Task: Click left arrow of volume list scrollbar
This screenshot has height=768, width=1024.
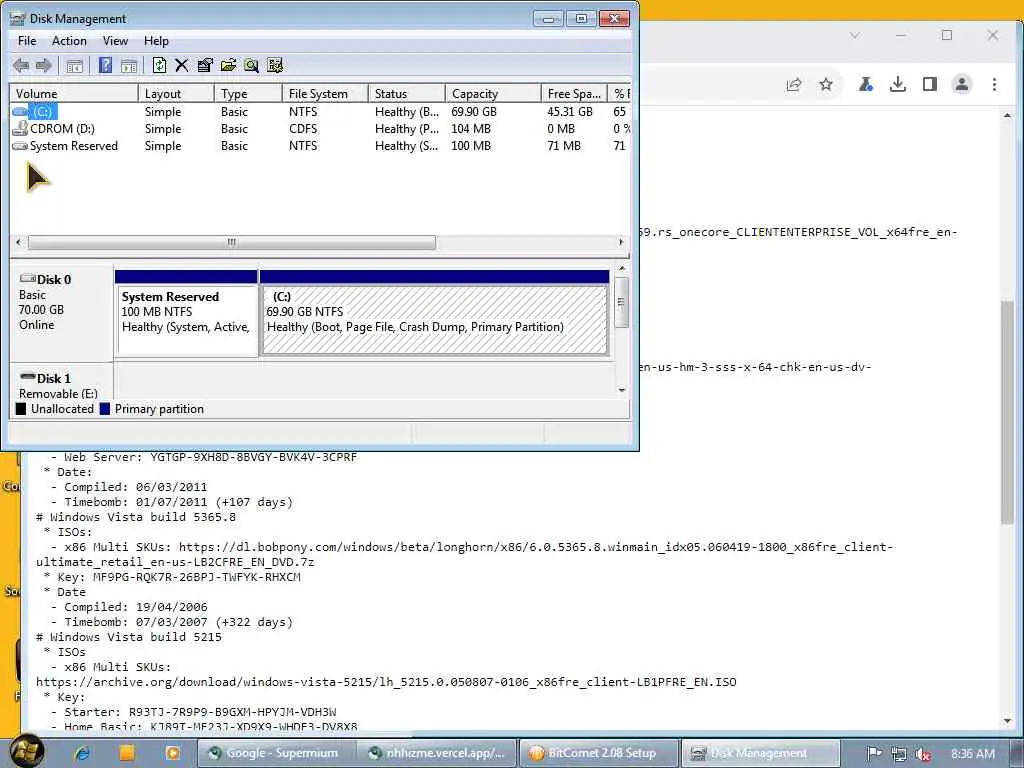Action: [x=18, y=242]
